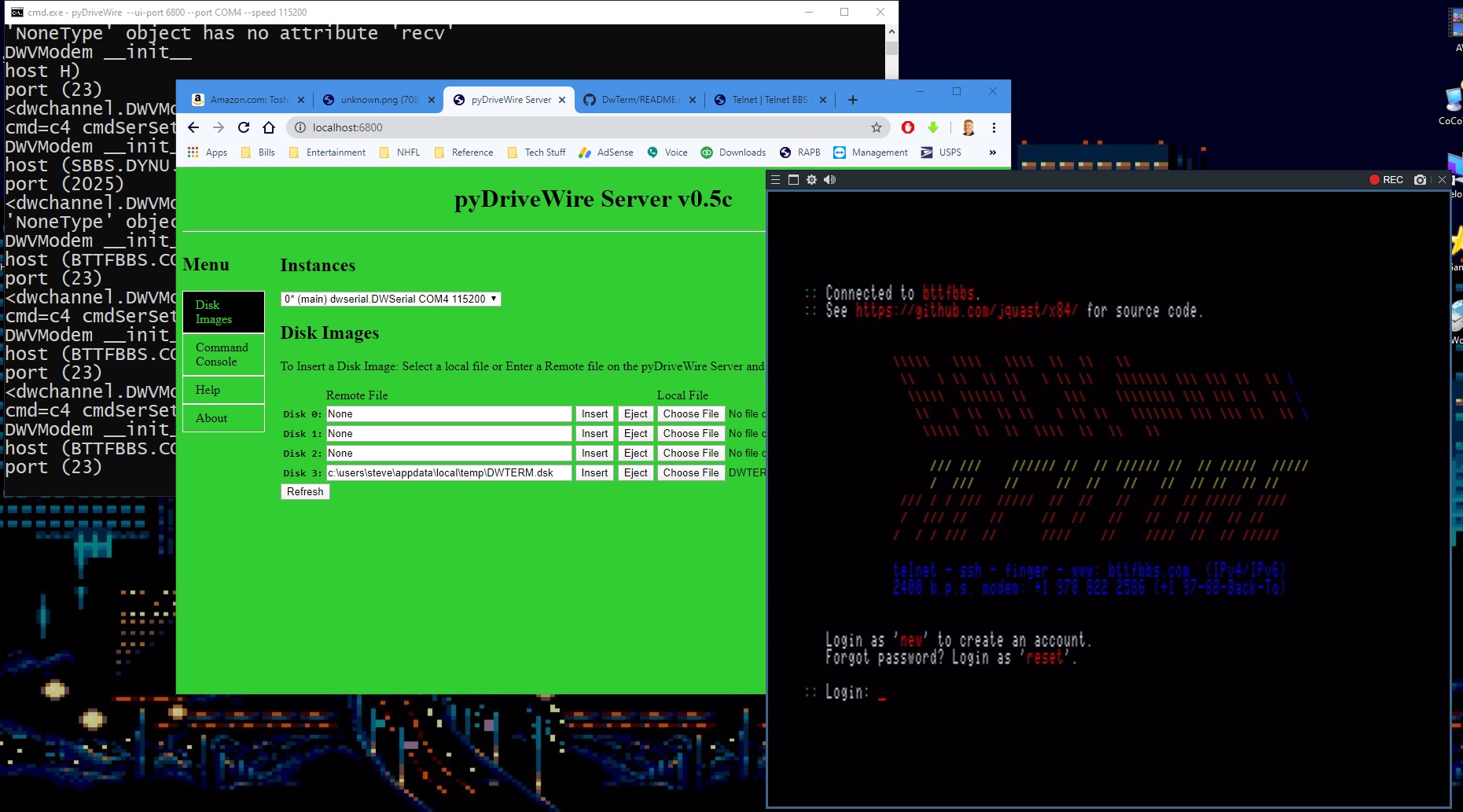Image resolution: width=1463 pixels, height=812 pixels.
Task: Switch to the DwTerm/README tab
Action: pyautogui.click(x=638, y=100)
